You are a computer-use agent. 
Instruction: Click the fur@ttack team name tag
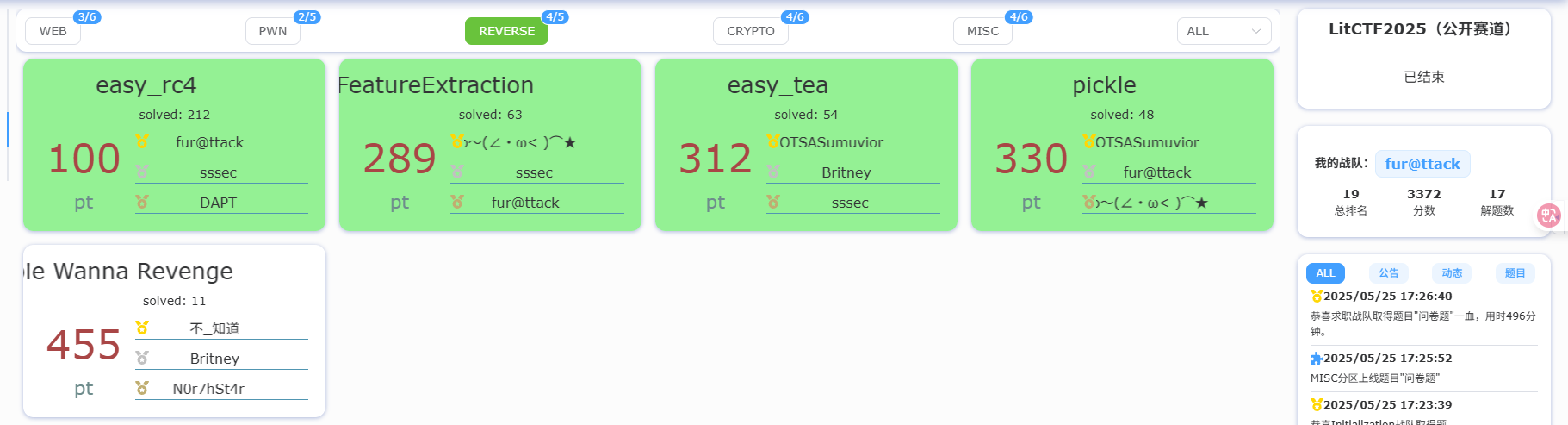[x=1422, y=164]
